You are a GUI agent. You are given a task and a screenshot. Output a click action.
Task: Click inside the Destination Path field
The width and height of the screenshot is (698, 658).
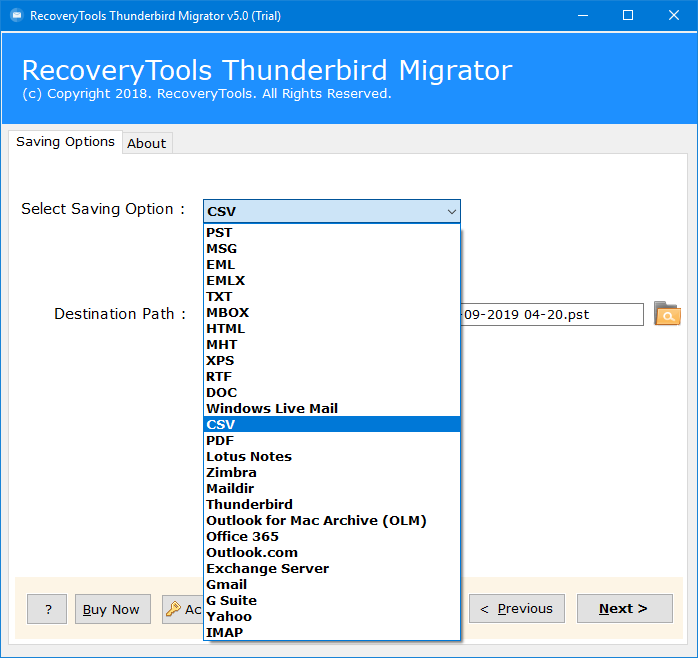(552, 314)
